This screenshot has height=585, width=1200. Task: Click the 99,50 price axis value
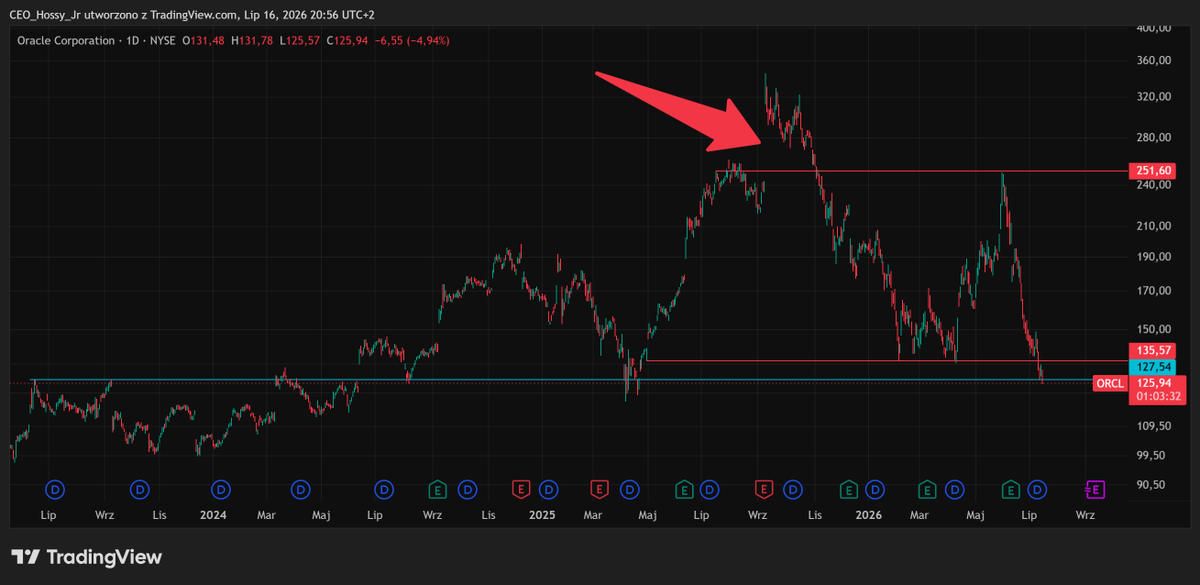[x=1153, y=455]
